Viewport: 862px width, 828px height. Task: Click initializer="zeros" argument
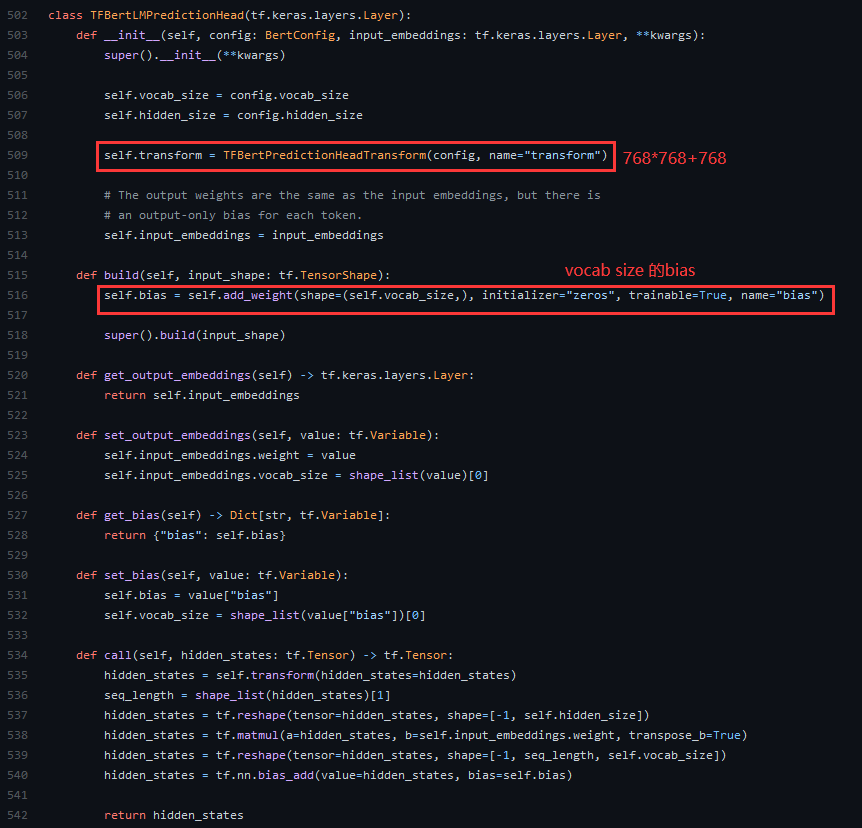pyautogui.click(x=548, y=295)
